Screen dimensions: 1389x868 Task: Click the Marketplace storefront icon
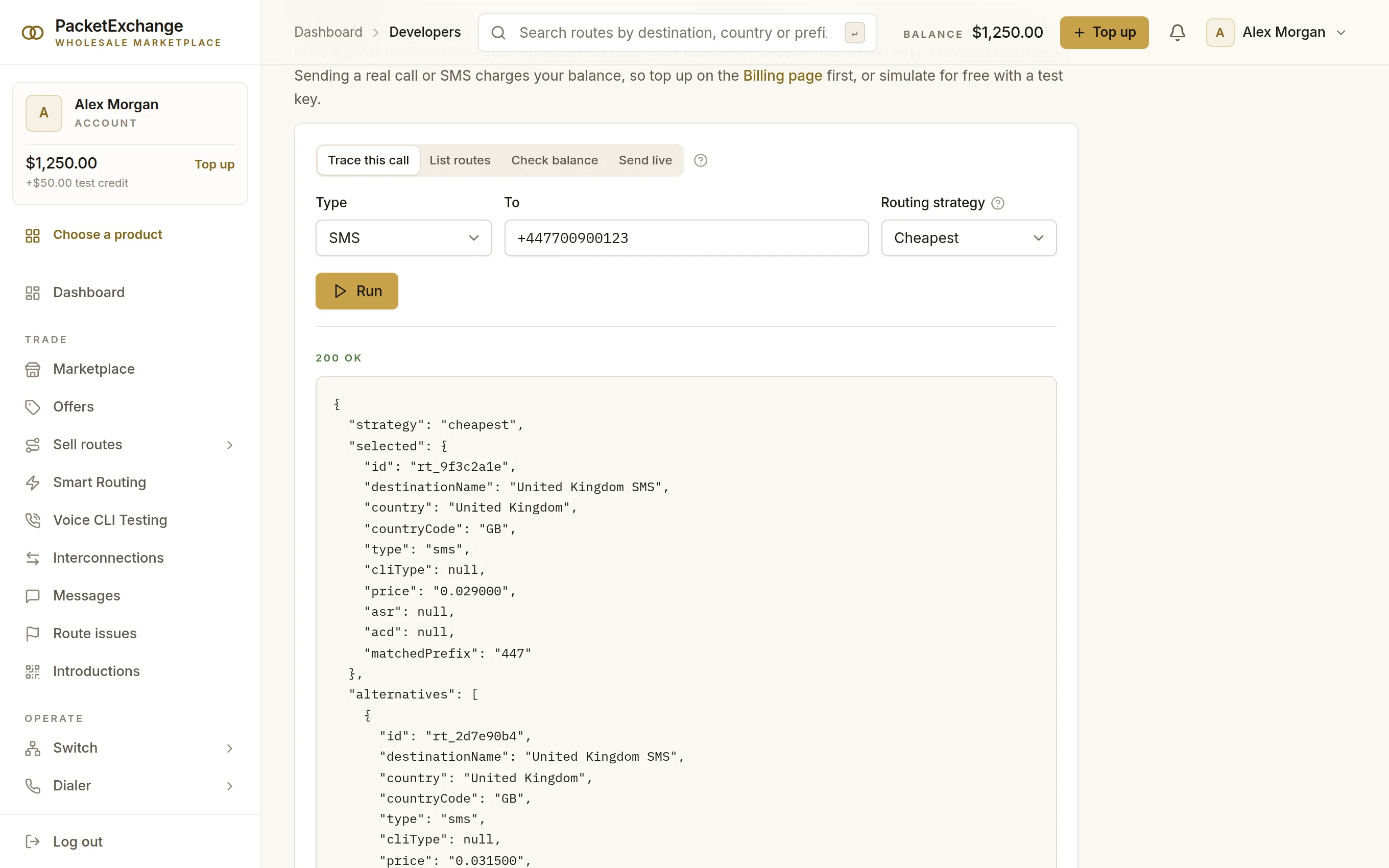click(33, 369)
